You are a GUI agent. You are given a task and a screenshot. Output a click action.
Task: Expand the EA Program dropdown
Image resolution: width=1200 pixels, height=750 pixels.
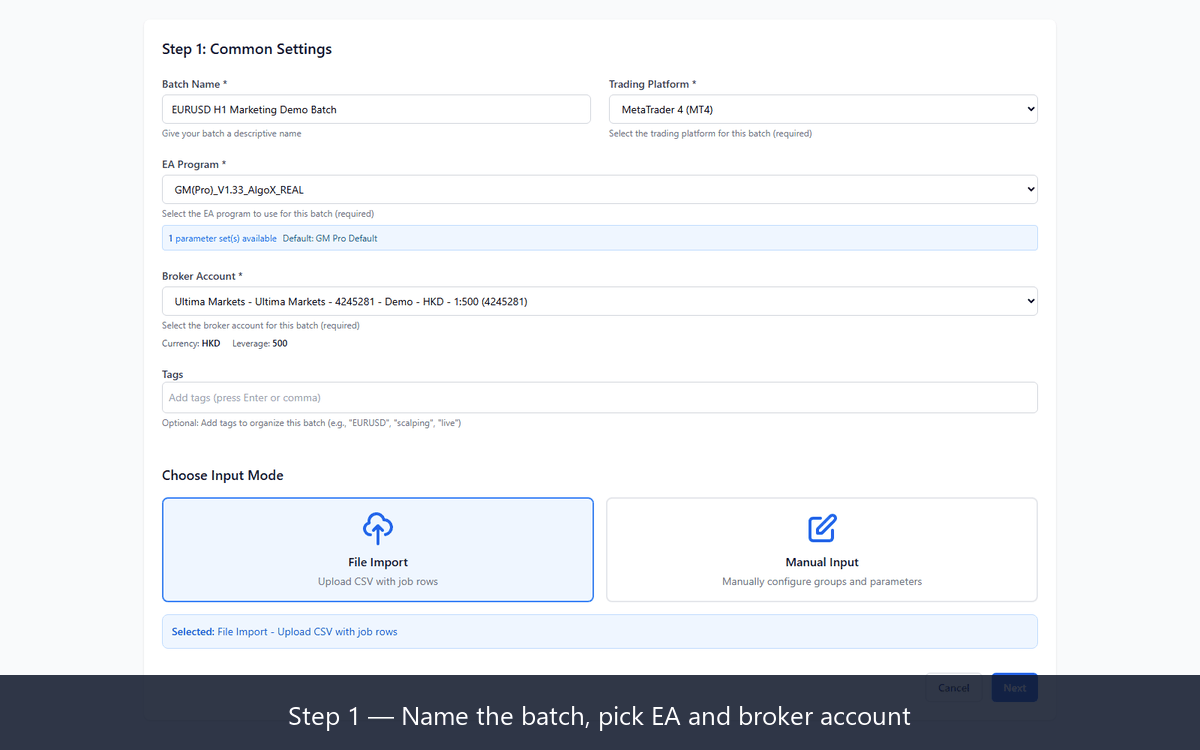(x=600, y=189)
